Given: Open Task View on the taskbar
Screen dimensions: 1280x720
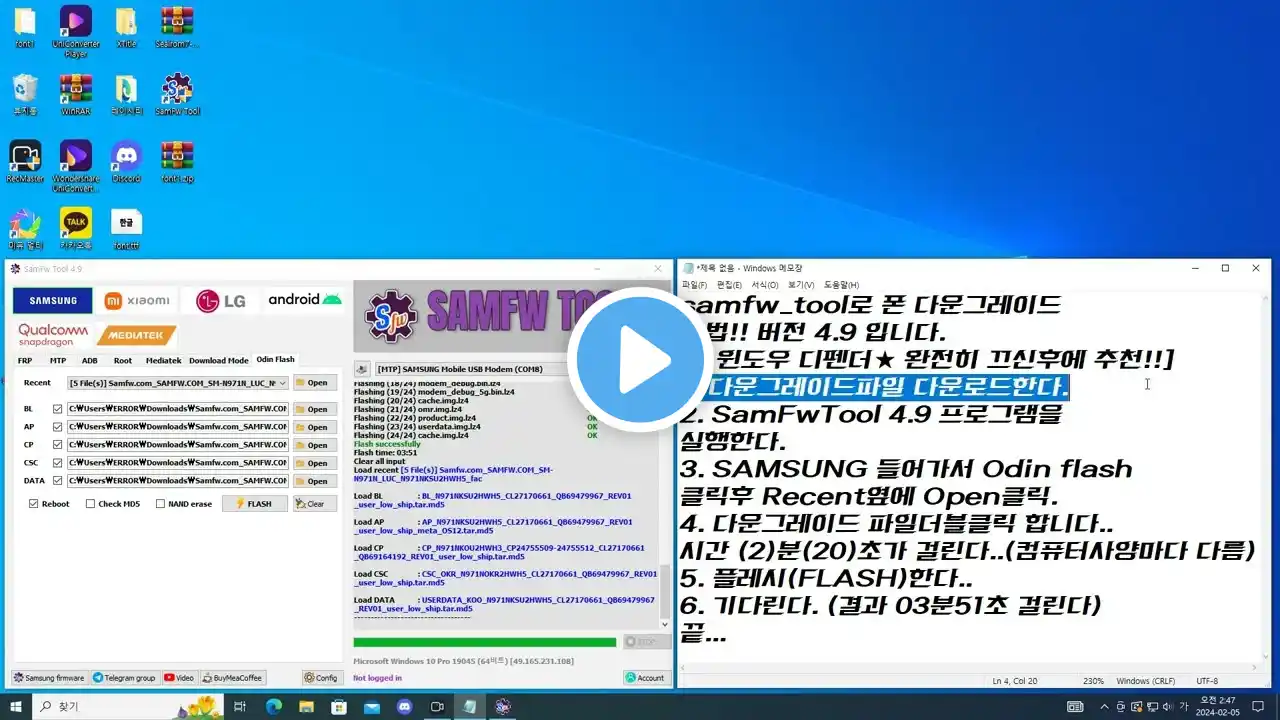Looking at the screenshot, I should click(240, 706).
